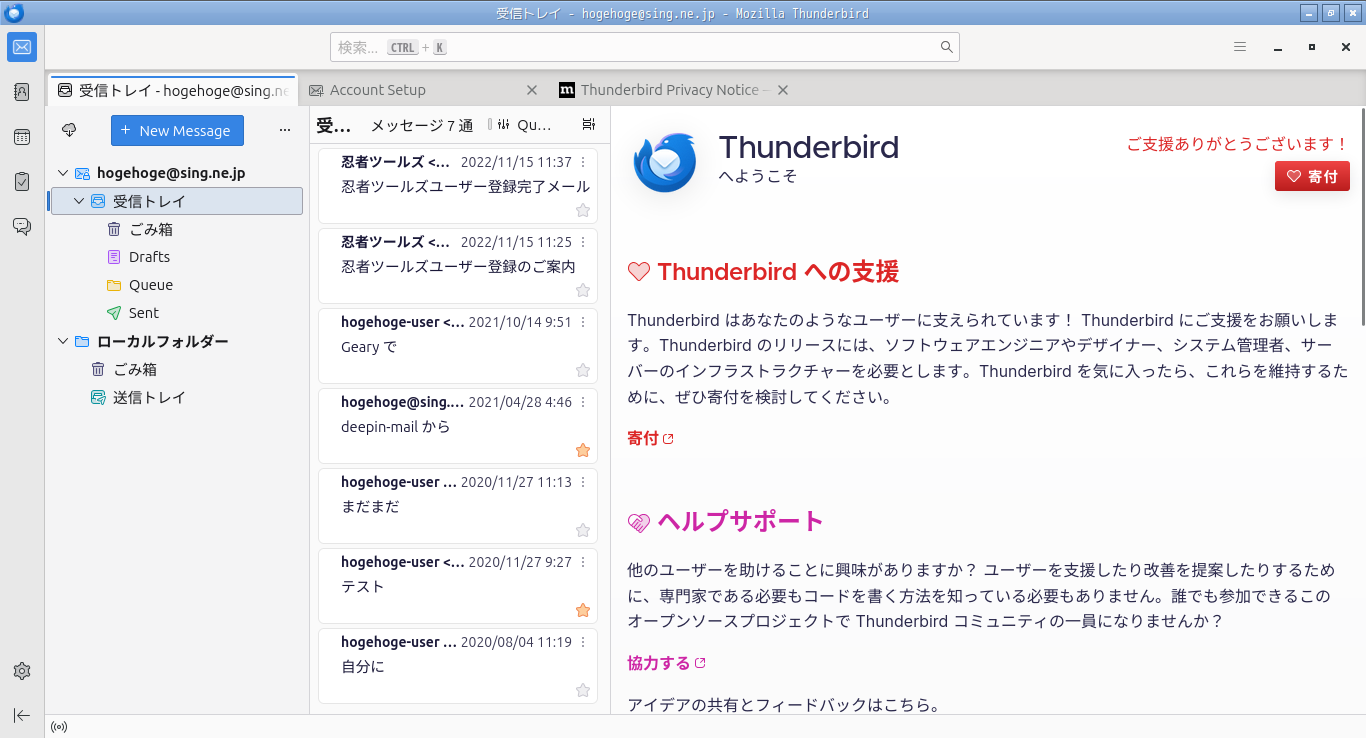Open menu for the 自分に message
The image size is (1366, 738).
point(583,642)
